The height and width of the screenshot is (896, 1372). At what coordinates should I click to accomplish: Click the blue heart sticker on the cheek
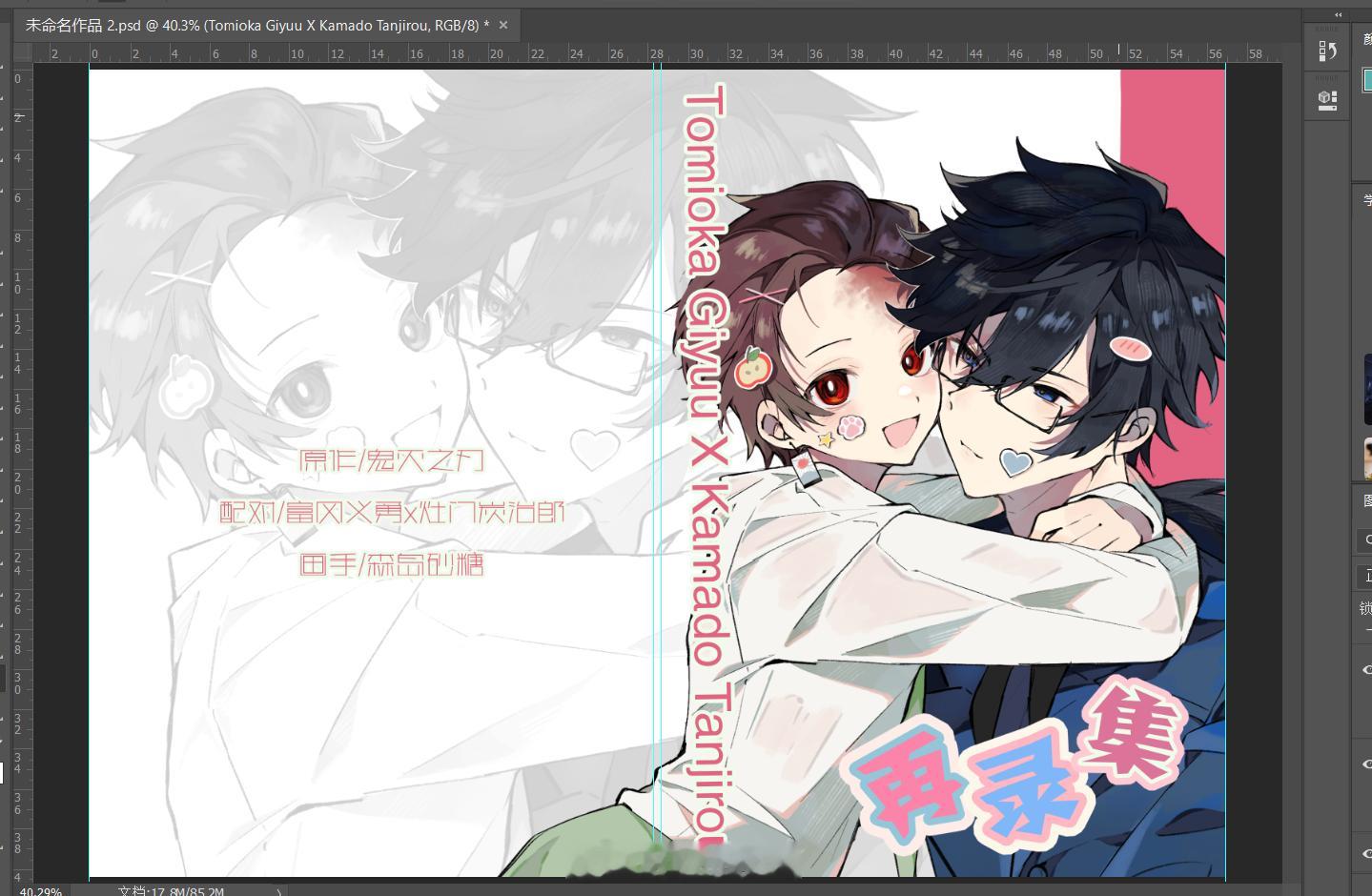coord(1016,462)
